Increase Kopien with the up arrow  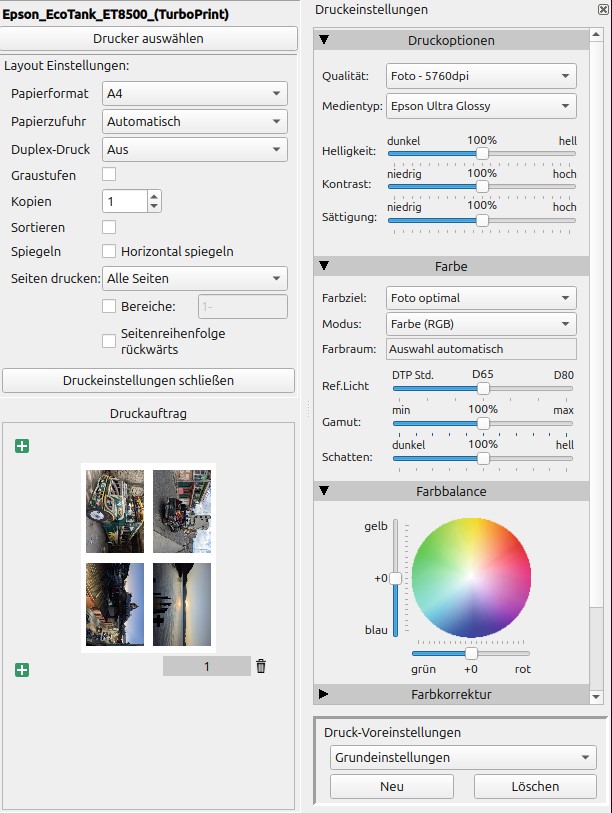pos(154,196)
